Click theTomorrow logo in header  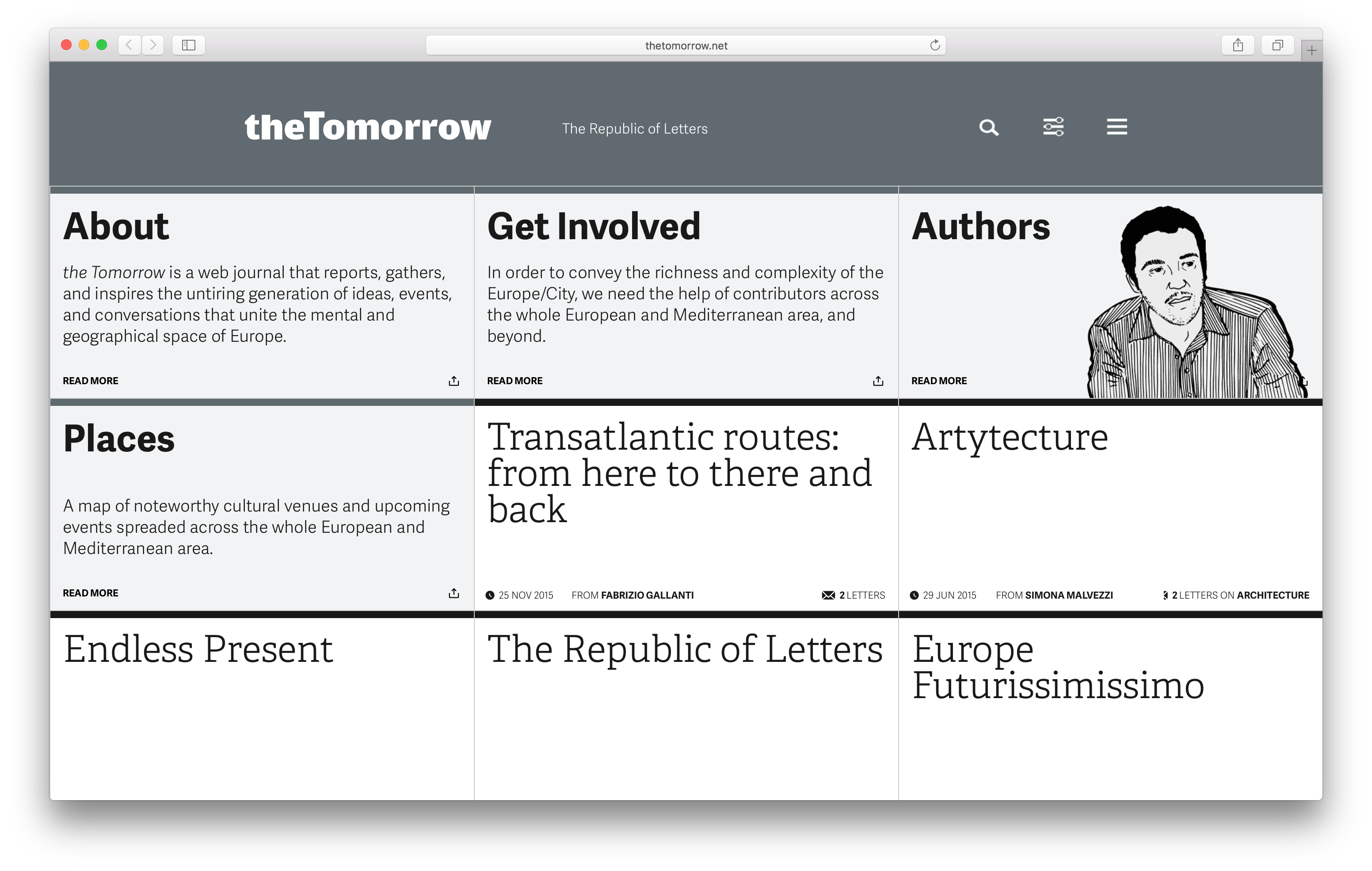367,126
